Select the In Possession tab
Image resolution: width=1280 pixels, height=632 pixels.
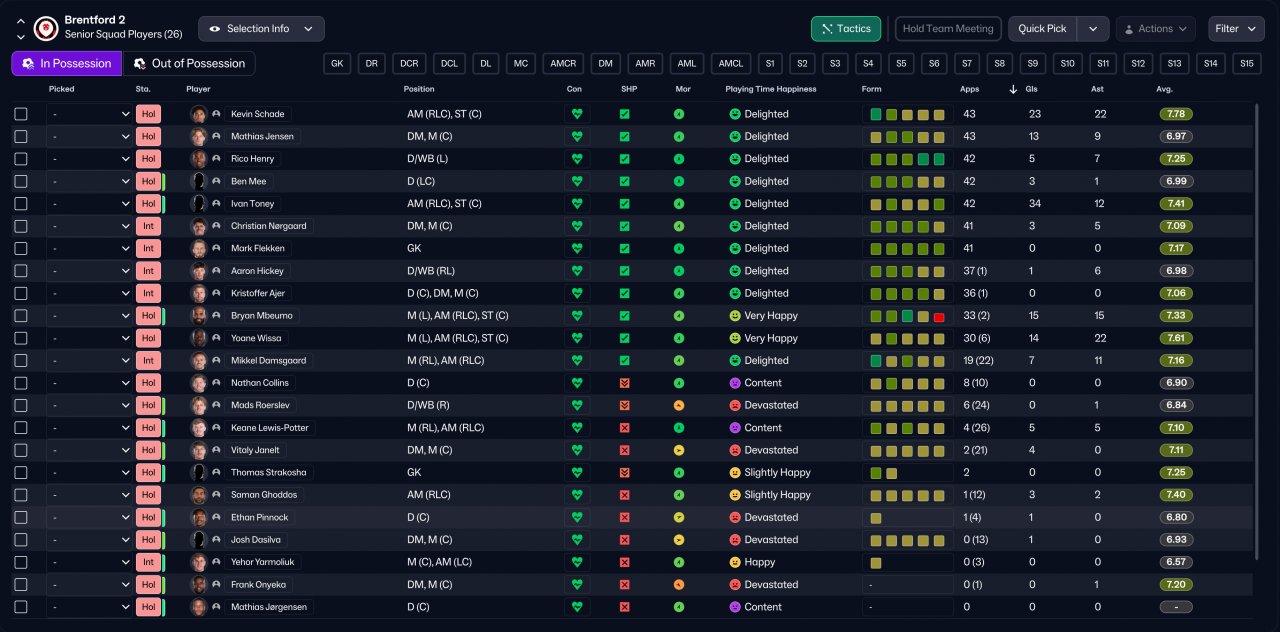point(66,64)
